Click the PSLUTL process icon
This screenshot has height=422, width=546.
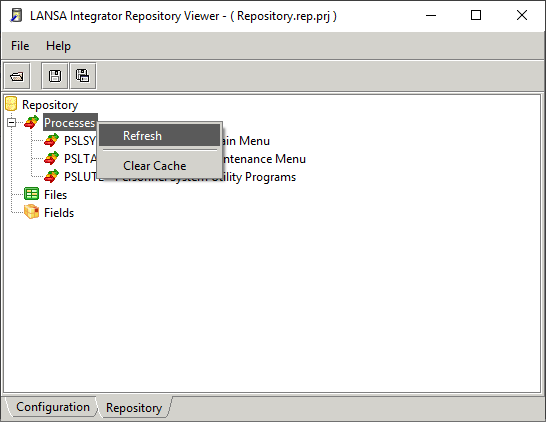52,177
